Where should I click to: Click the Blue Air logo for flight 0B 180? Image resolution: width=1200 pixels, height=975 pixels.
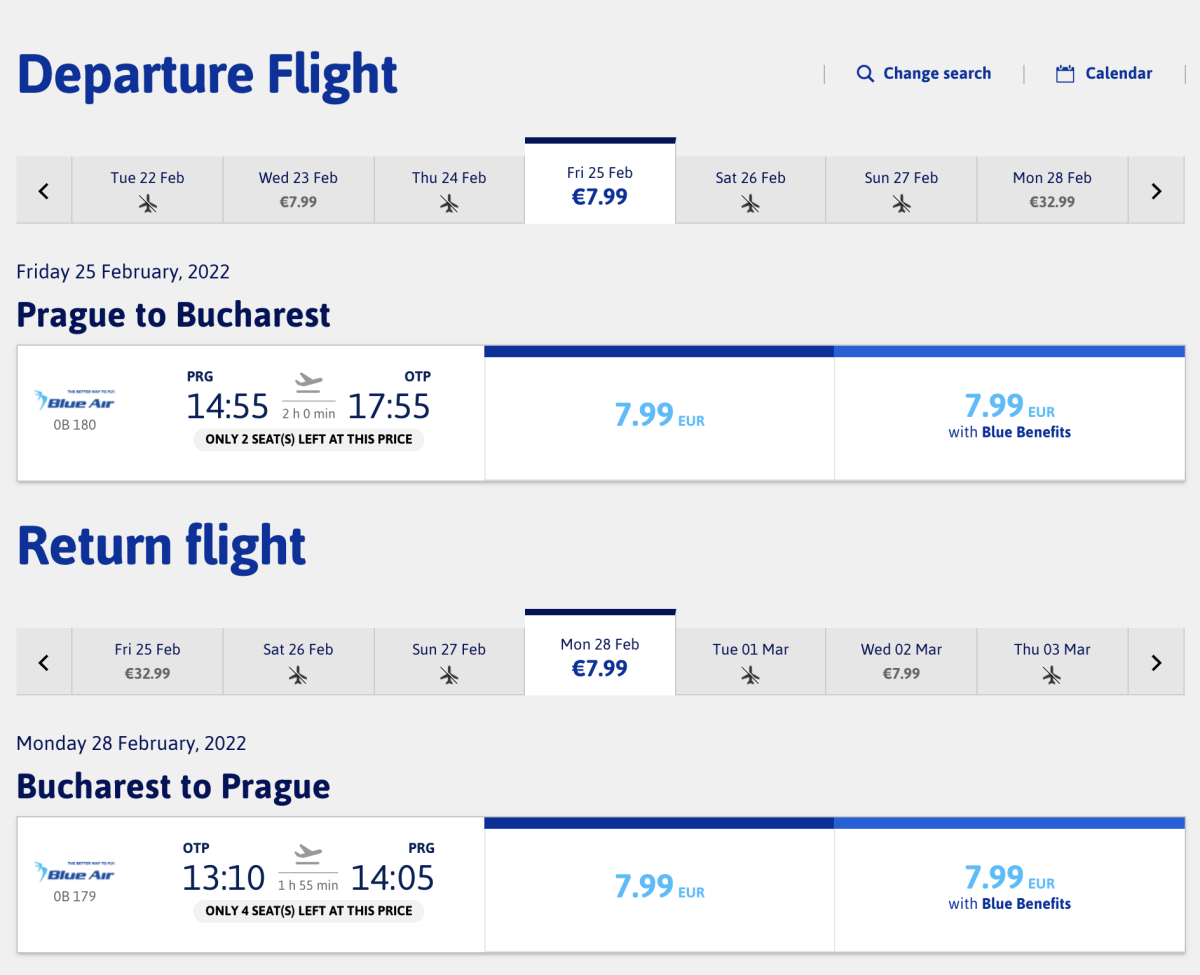click(x=74, y=400)
